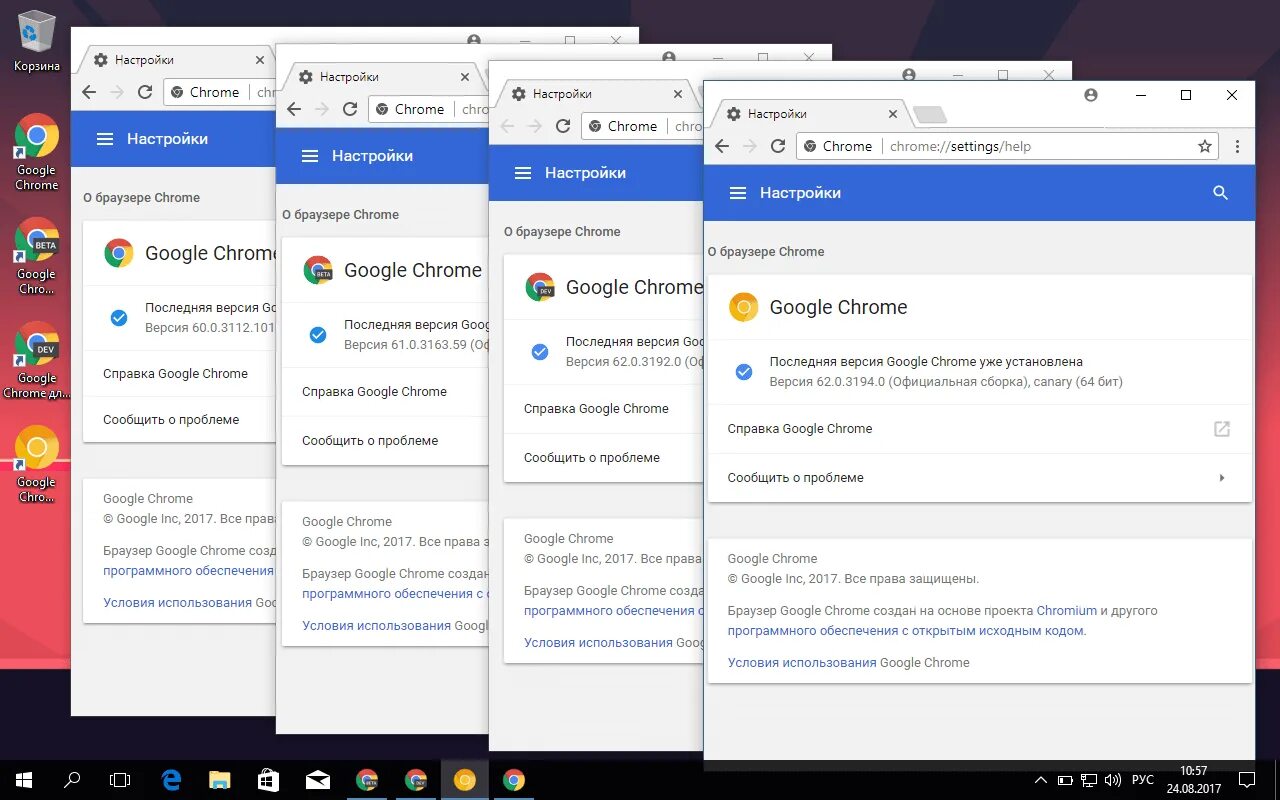
Task: Open user profile icon in Canary titlebar
Action: click(x=1091, y=95)
